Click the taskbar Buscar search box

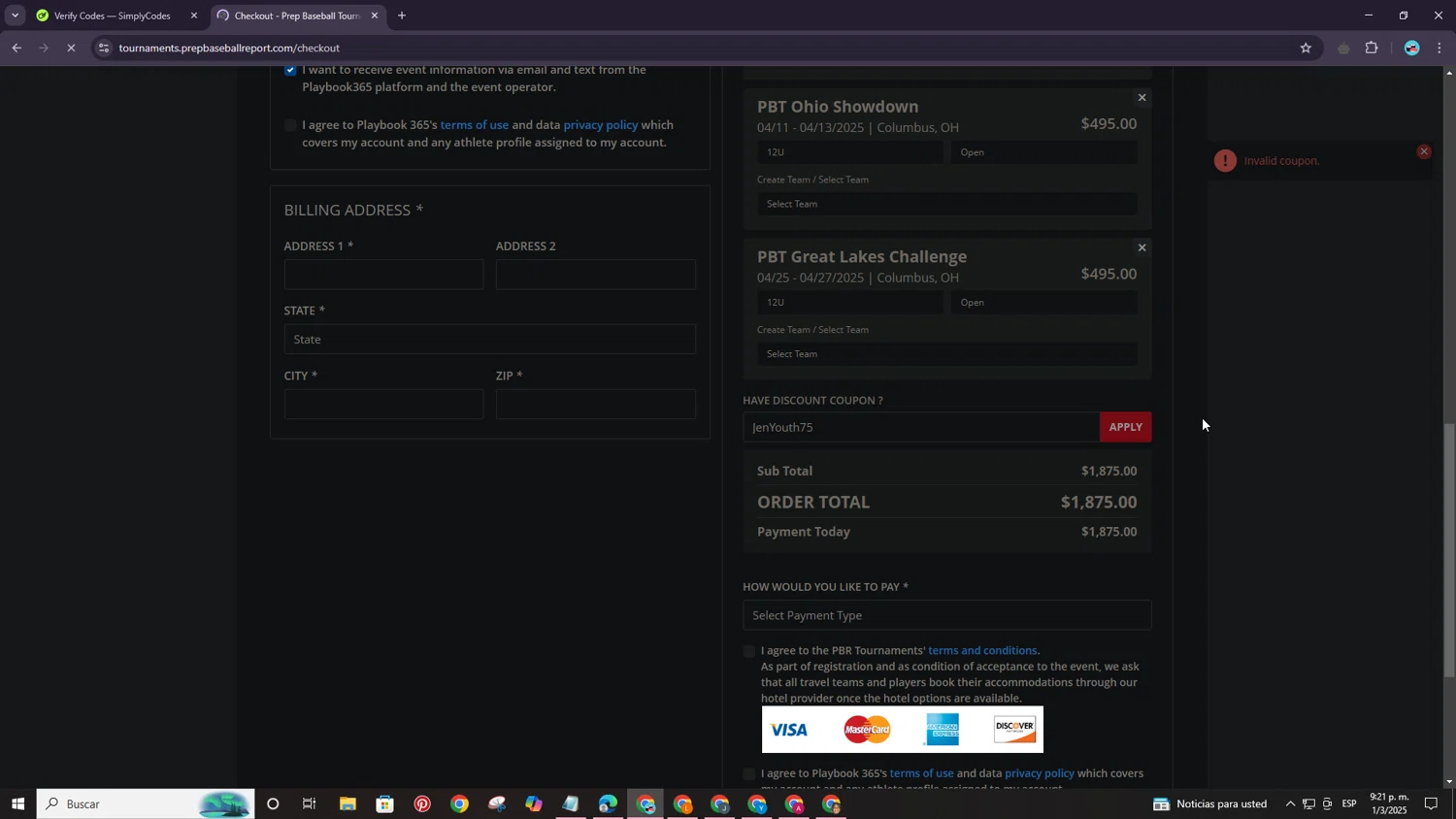pyautogui.click(x=146, y=803)
